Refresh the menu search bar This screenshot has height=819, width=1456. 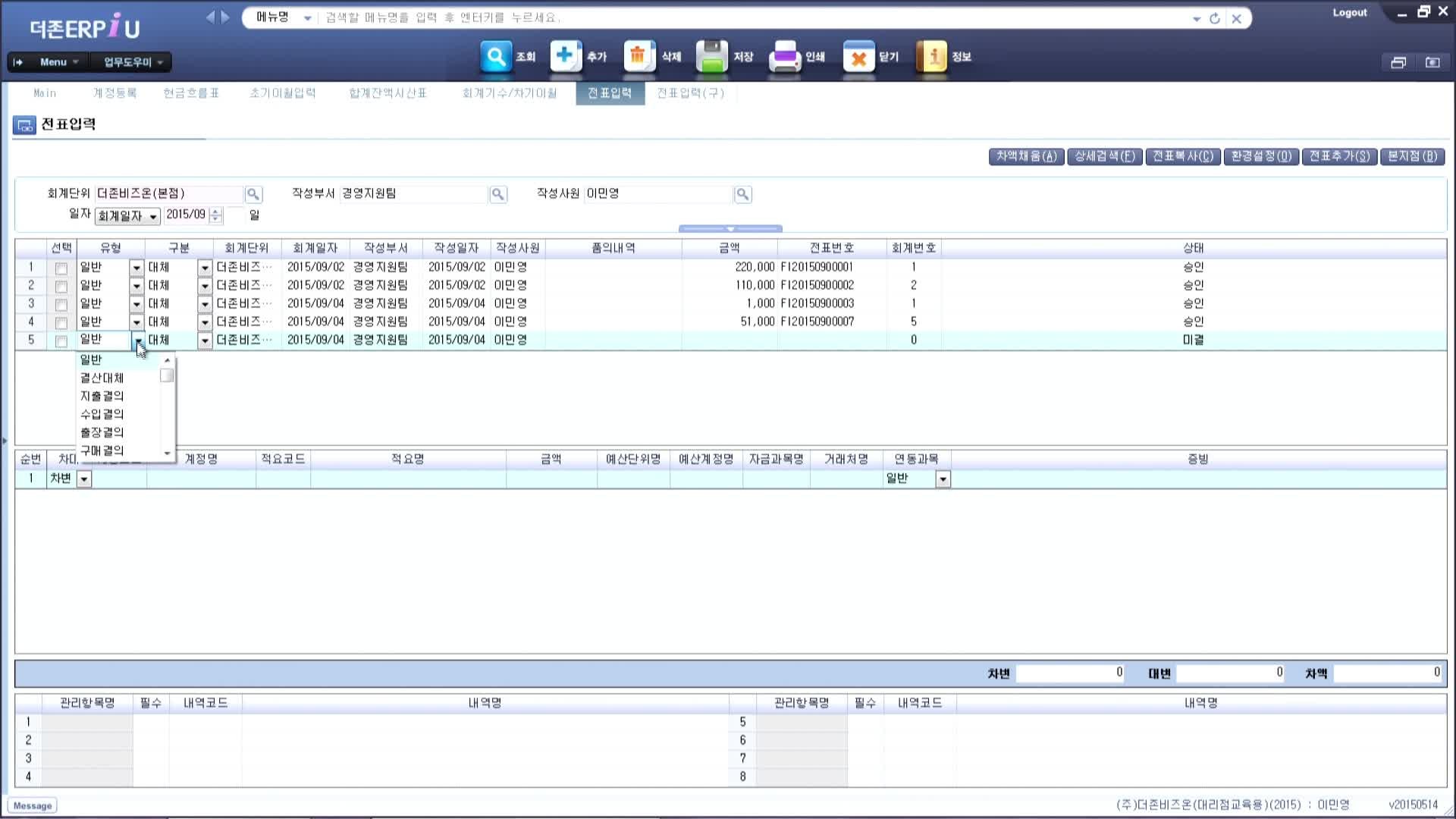[x=1215, y=18]
